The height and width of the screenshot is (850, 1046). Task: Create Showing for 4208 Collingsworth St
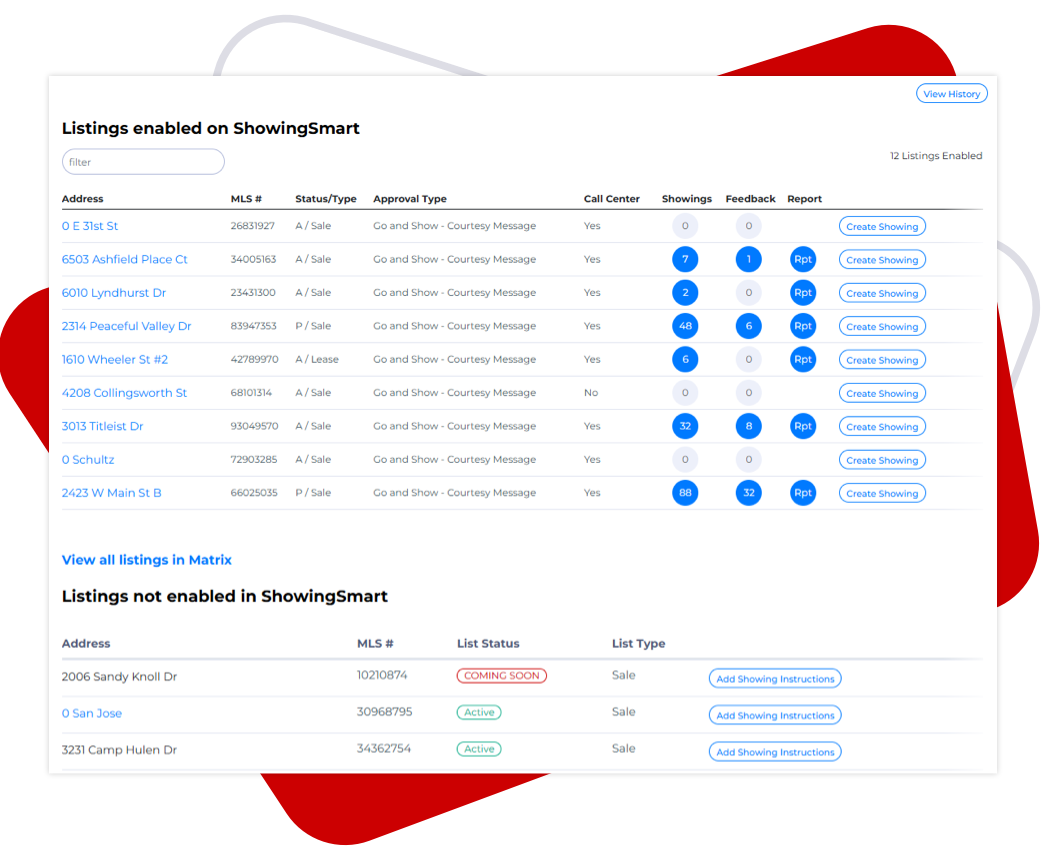point(882,394)
